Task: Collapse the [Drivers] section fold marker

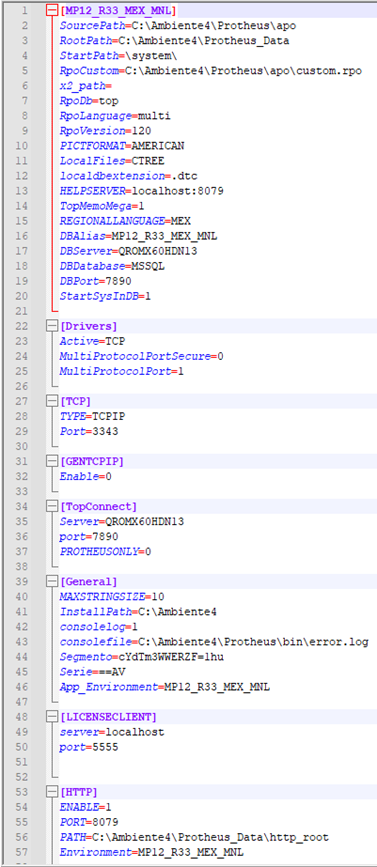Action: point(52,326)
